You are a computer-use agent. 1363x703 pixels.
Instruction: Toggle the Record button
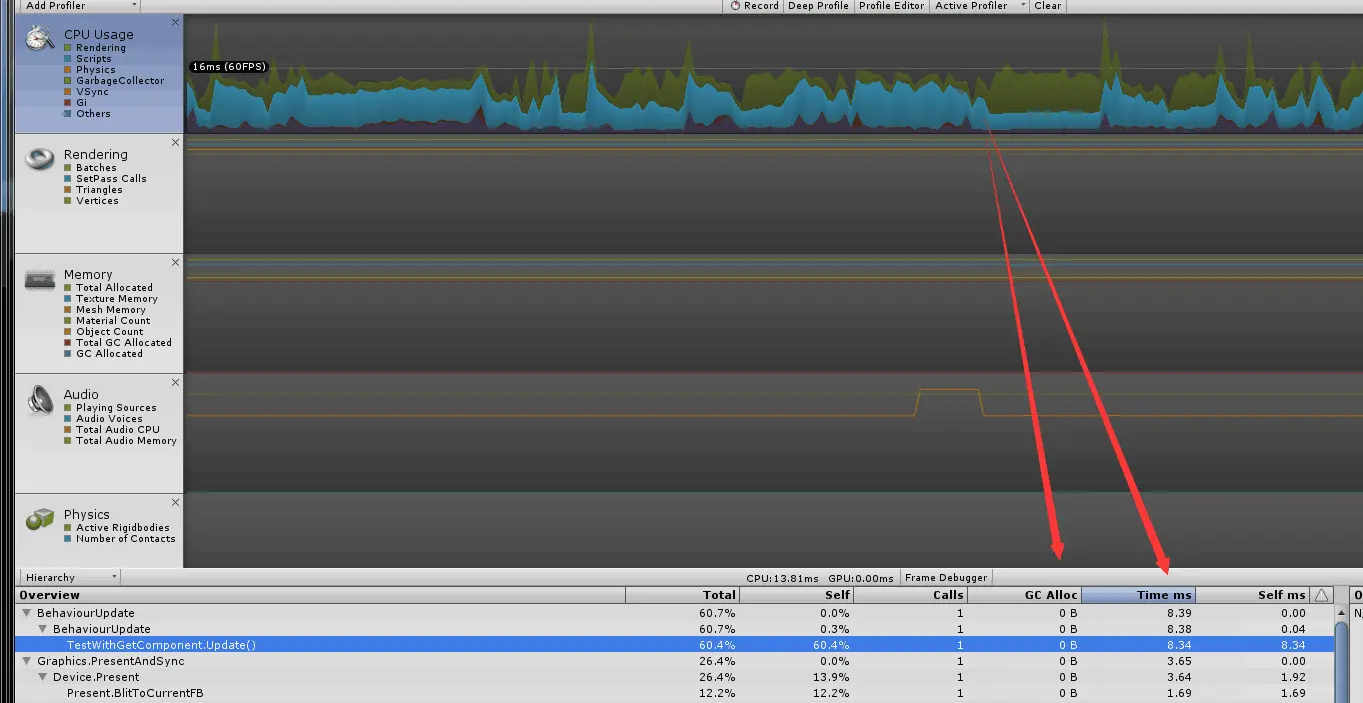click(x=754, y=6)
